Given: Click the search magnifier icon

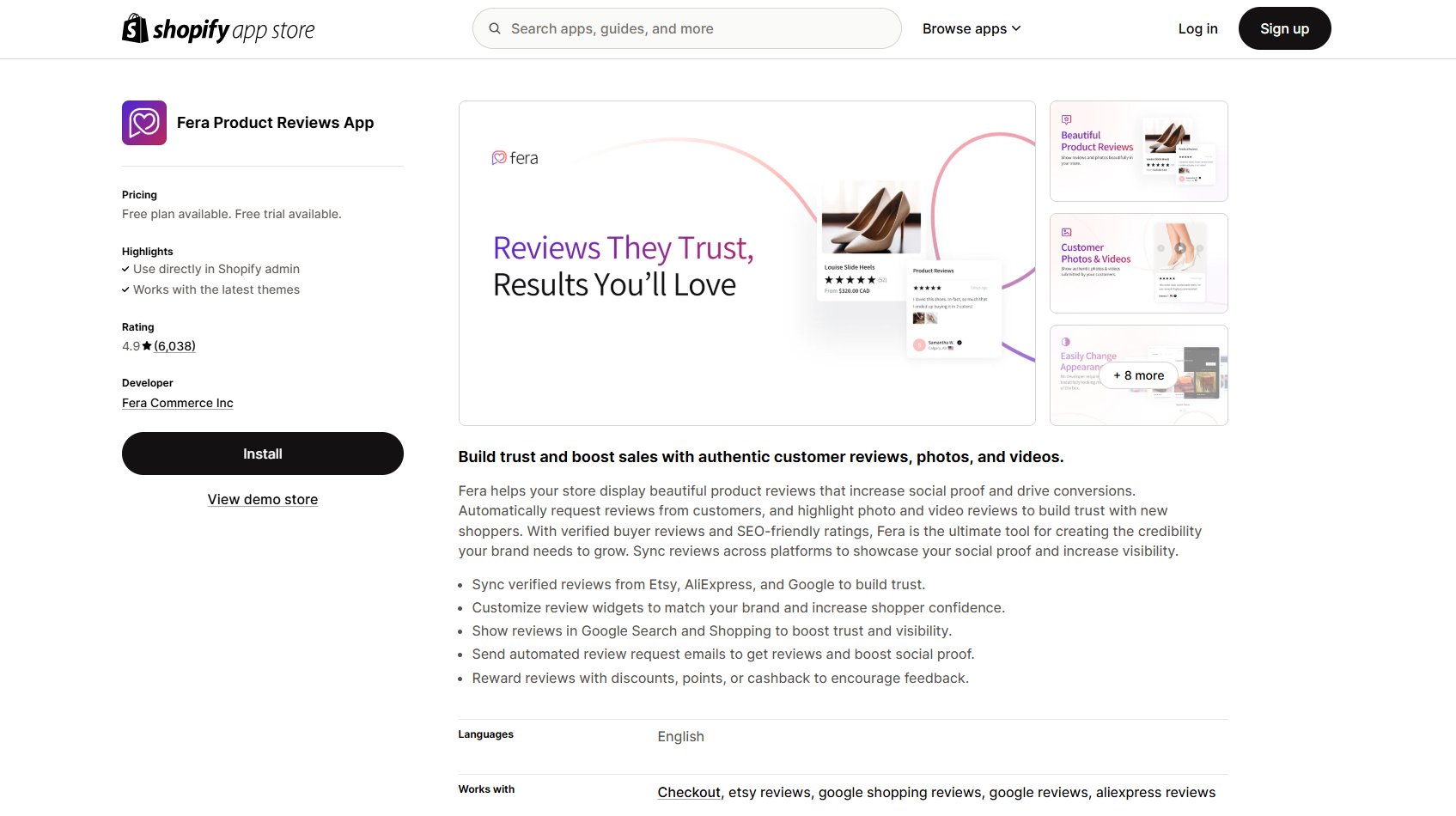Looking at the screenshot, I should click(x=495, y=28).
